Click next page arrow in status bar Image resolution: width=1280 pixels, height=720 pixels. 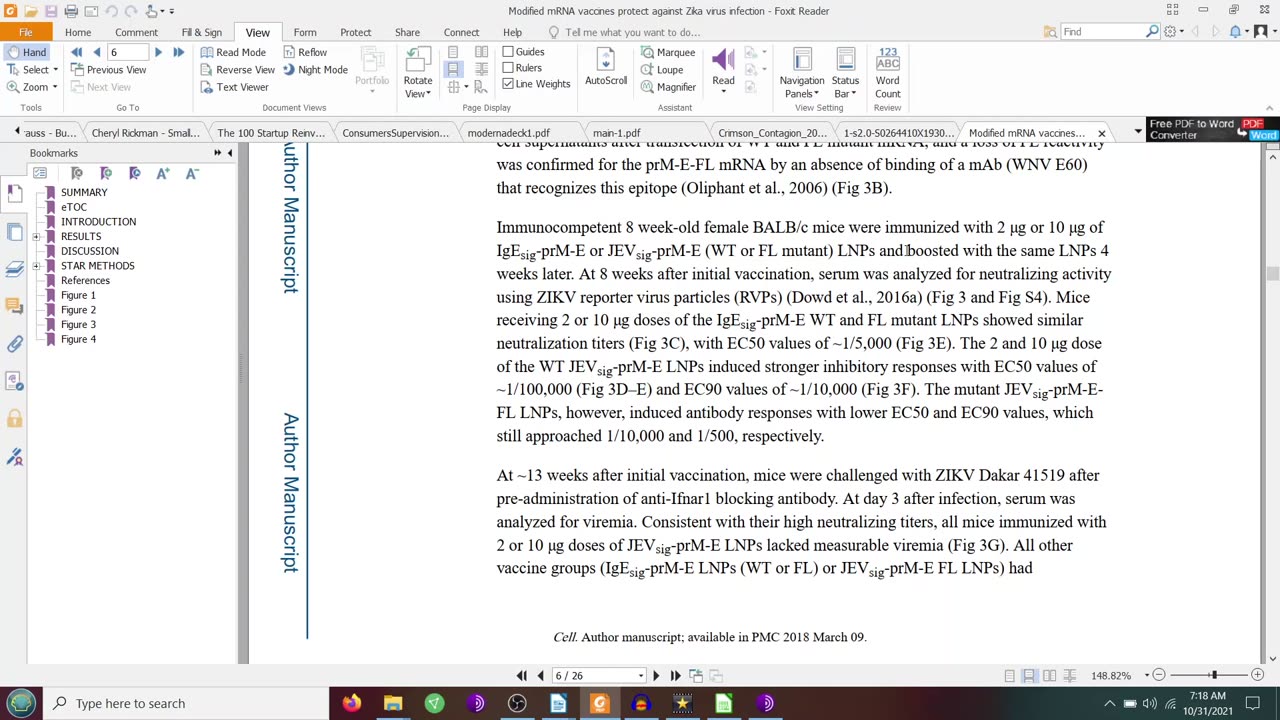[655, 676]
